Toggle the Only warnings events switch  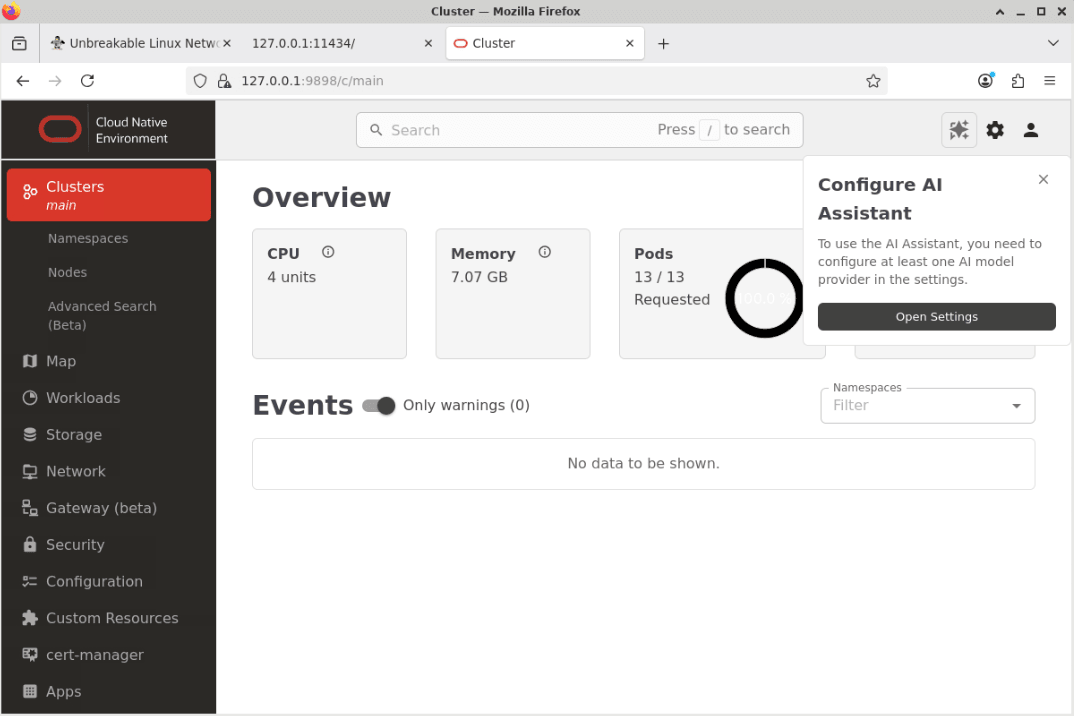pyautogui.click(x=378, y=405)
